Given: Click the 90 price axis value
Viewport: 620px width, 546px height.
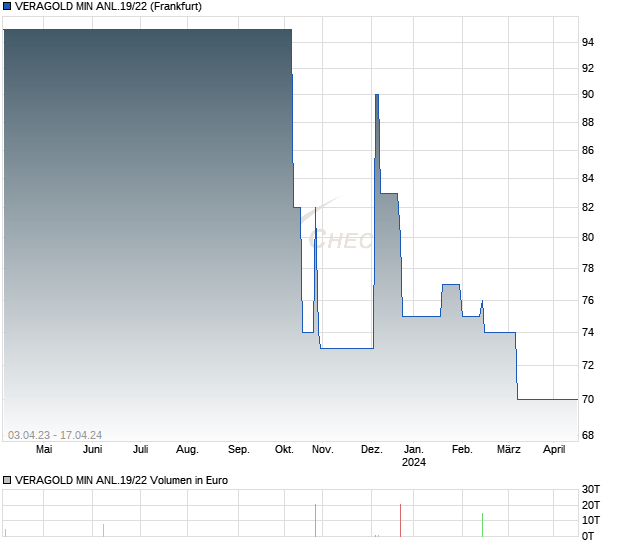Looking at the screenshot, I should point(588,94).
